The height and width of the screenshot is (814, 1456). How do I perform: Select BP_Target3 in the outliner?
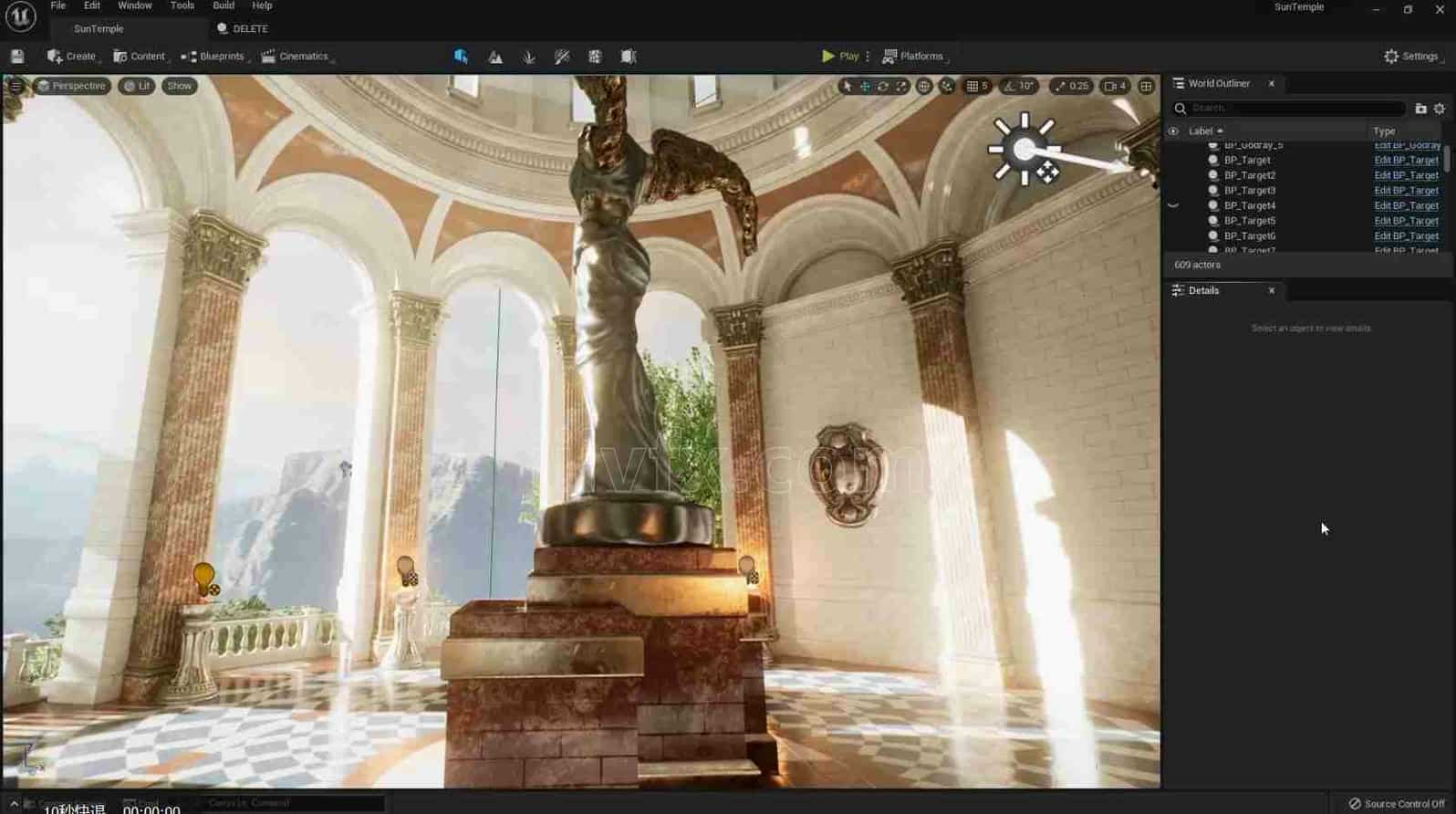coord(1250,191)
